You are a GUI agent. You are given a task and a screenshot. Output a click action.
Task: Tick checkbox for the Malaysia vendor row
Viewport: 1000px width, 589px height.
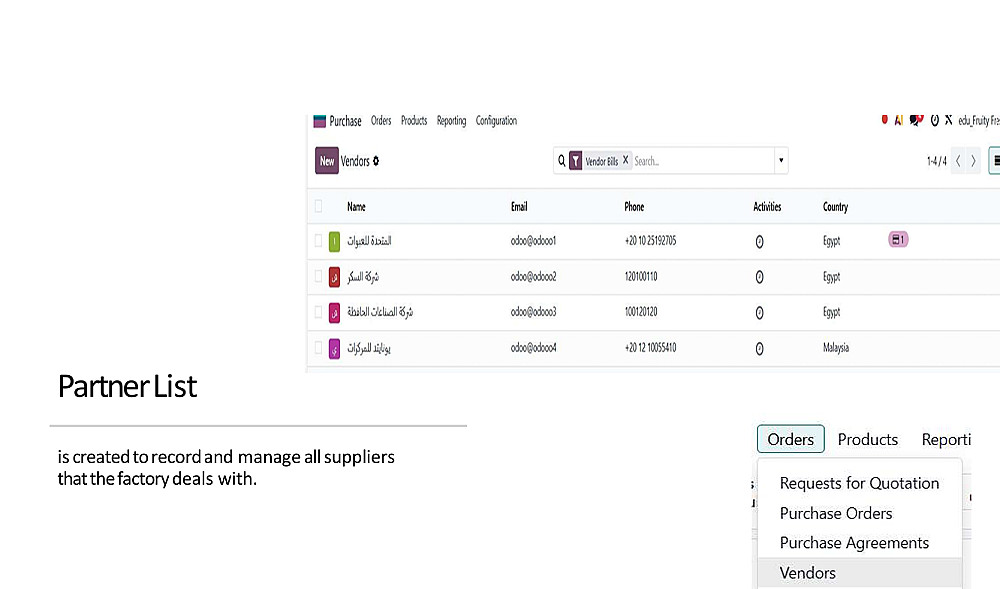[x=319, y=348]
